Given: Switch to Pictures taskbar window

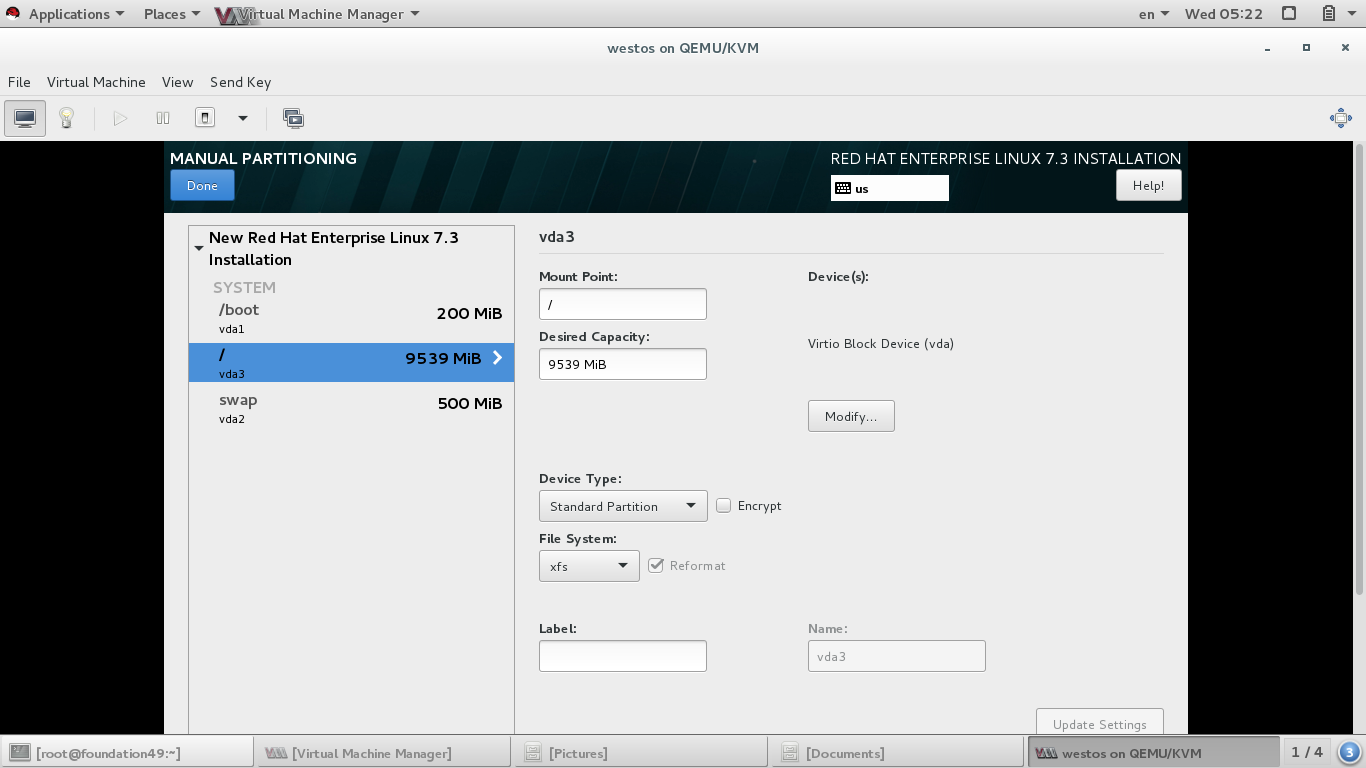Looking at the screenshot, I should 640,752.
